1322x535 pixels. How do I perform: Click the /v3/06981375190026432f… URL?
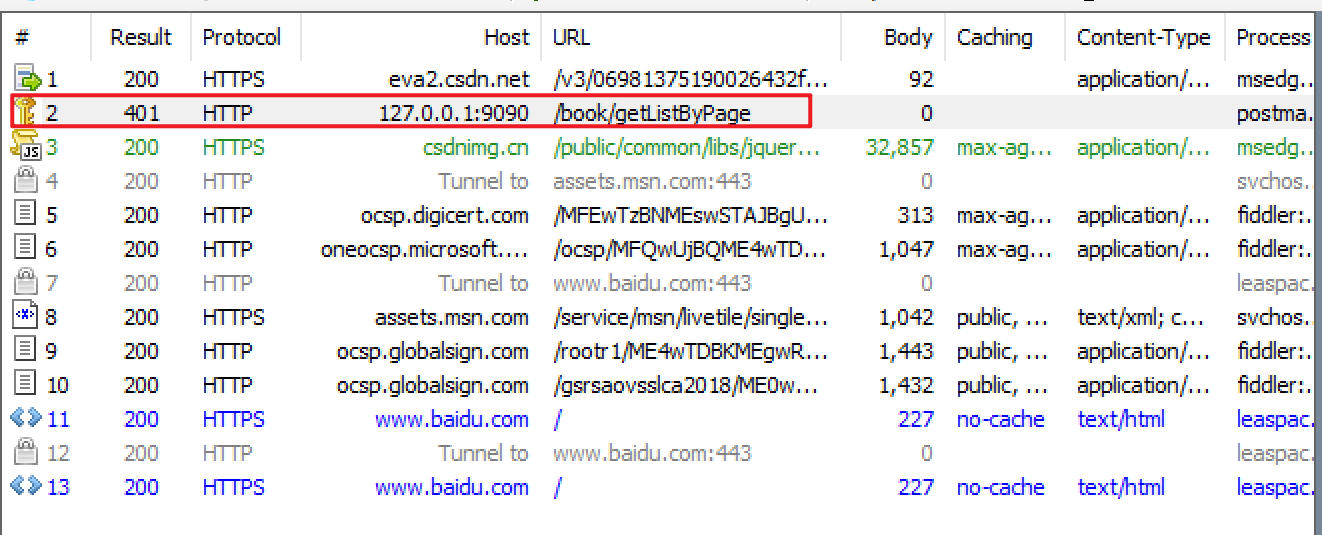click(x=690, y=79)
